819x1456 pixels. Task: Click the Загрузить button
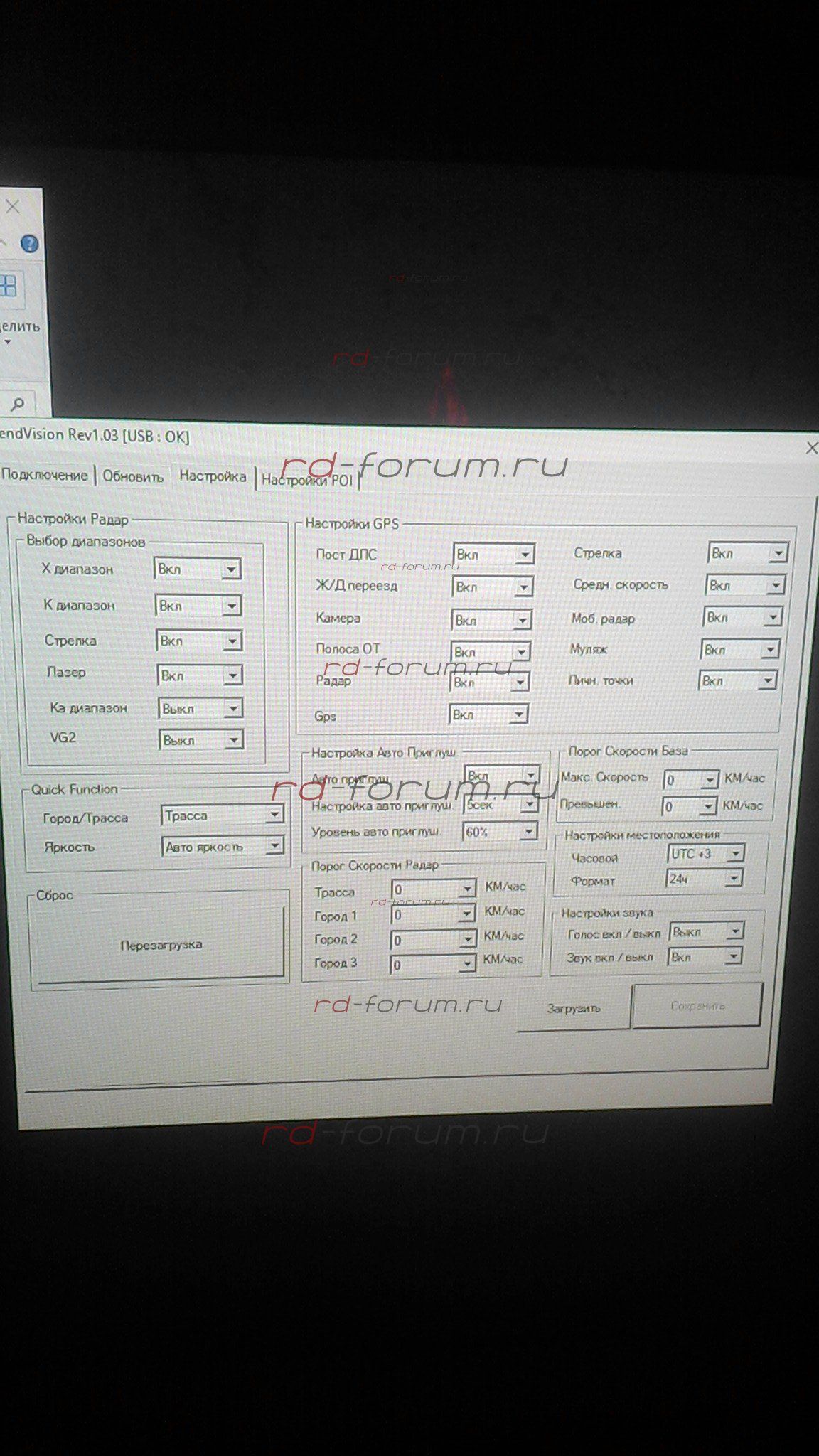573,1008
